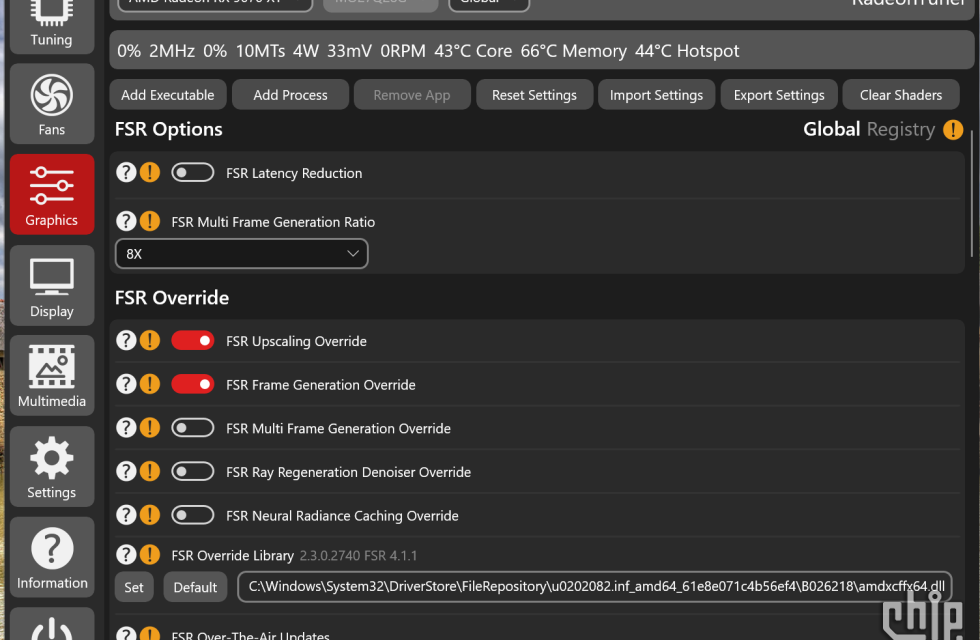The height and width of the screenshot is (640, 980).
Task: Open the Fans section
Action: coord(52,104)
